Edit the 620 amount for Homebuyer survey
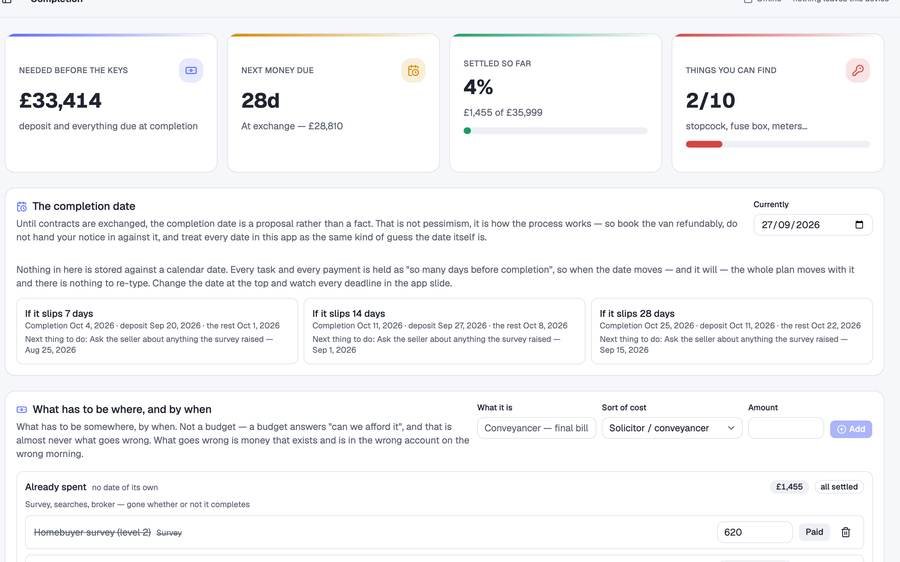The image size is (900, 562). (754, 532)
